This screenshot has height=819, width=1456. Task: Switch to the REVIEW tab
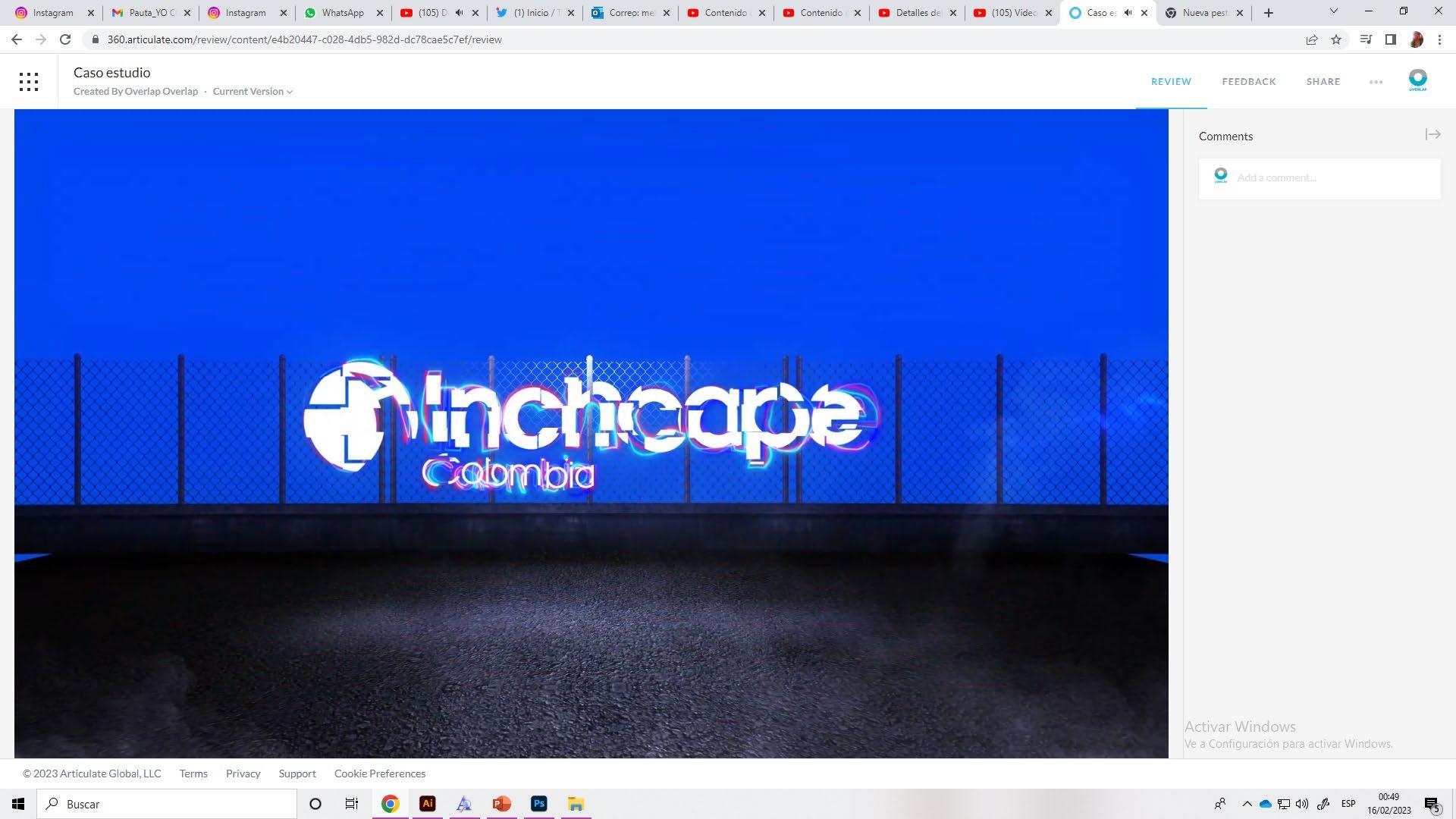(1171, 82)
